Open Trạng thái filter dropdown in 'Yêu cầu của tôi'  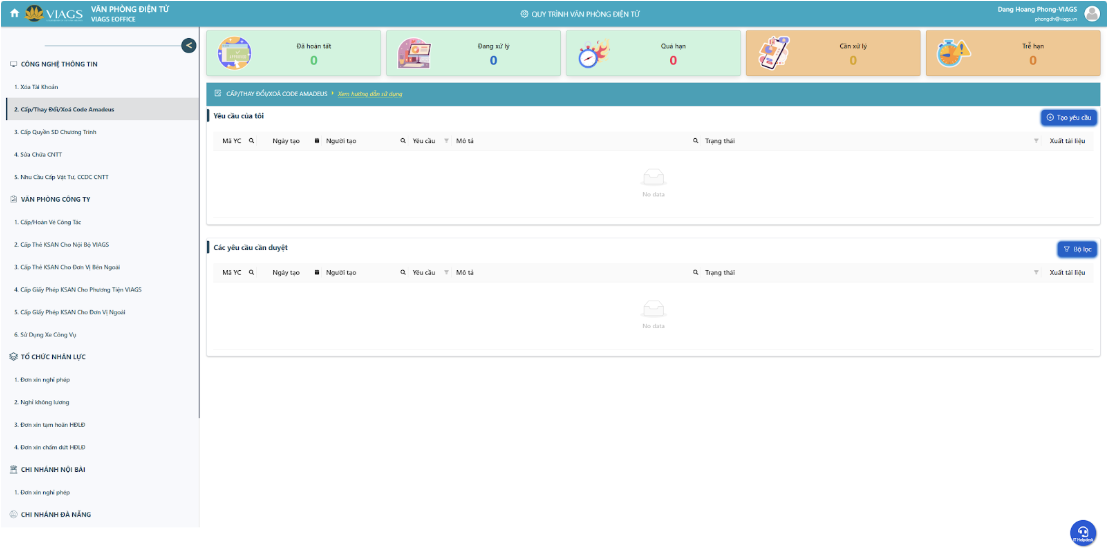click(x=1036, y=141)
